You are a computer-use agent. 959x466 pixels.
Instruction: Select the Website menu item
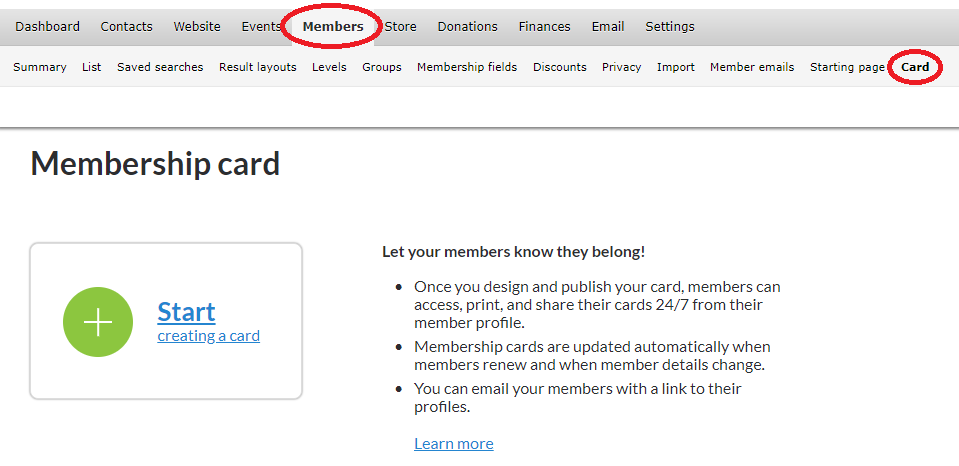coord(197,27)
